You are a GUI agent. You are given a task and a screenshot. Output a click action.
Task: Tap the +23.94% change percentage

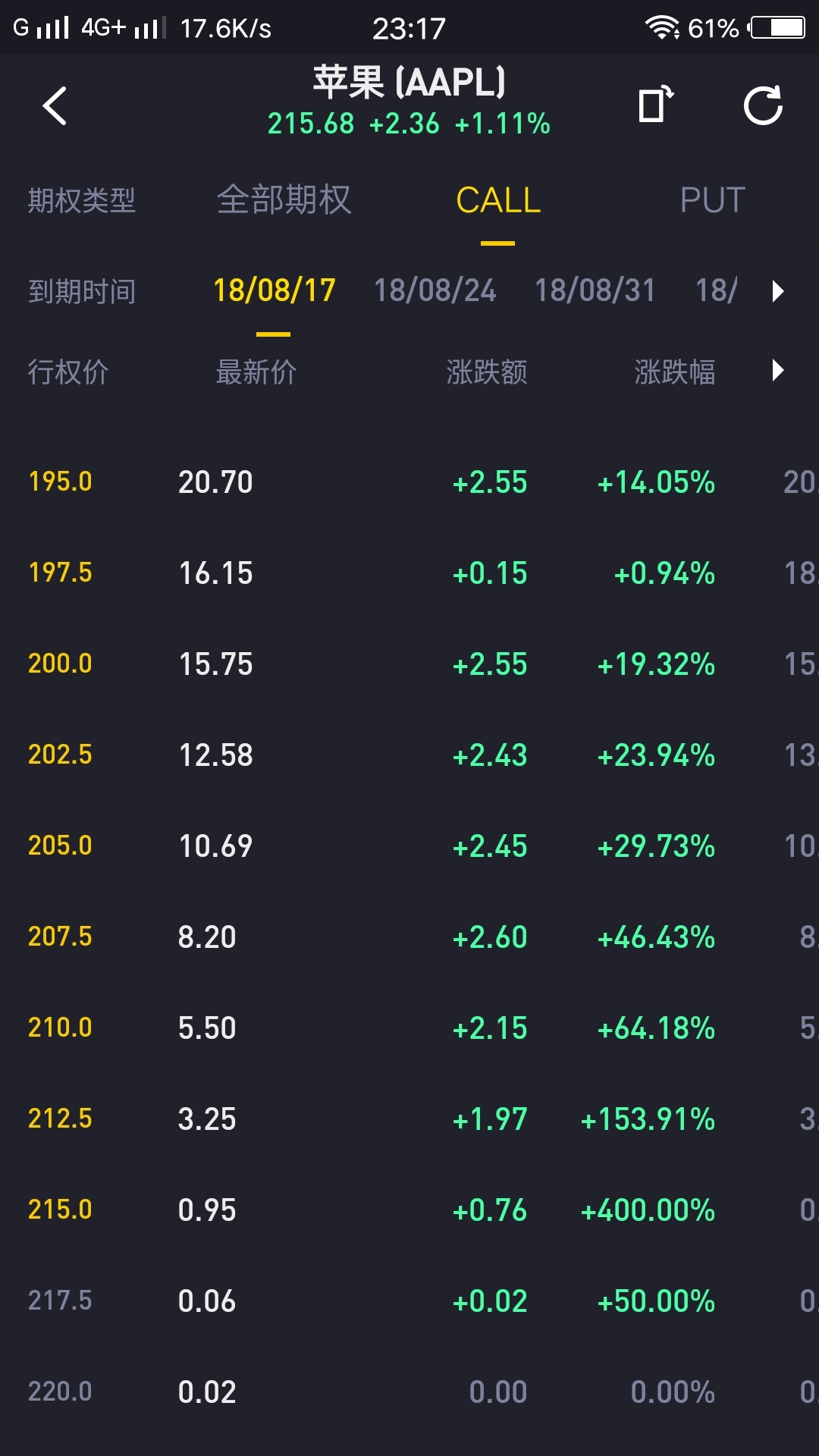(657, 755)
